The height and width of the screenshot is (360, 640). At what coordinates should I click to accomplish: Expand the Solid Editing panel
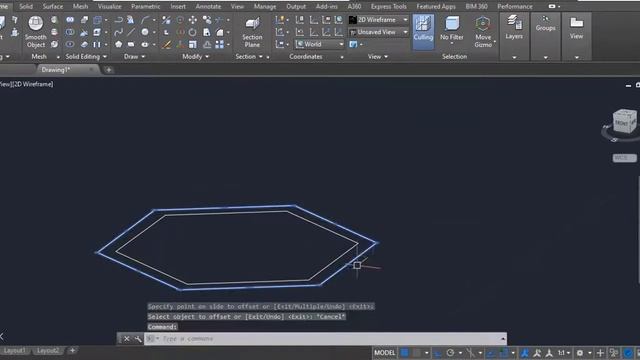tap(86, 57)
